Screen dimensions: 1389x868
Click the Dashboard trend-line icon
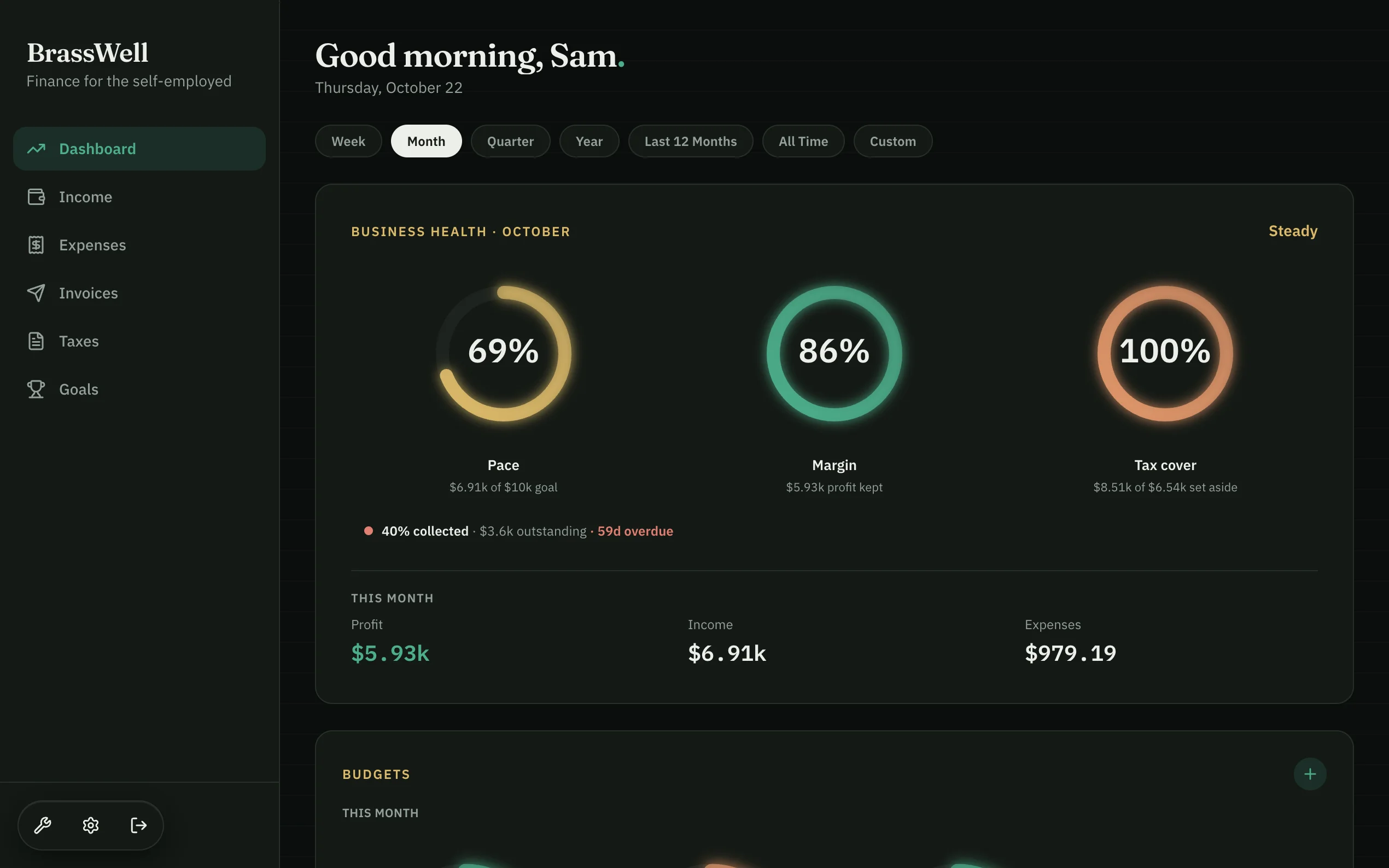(36, 149)
